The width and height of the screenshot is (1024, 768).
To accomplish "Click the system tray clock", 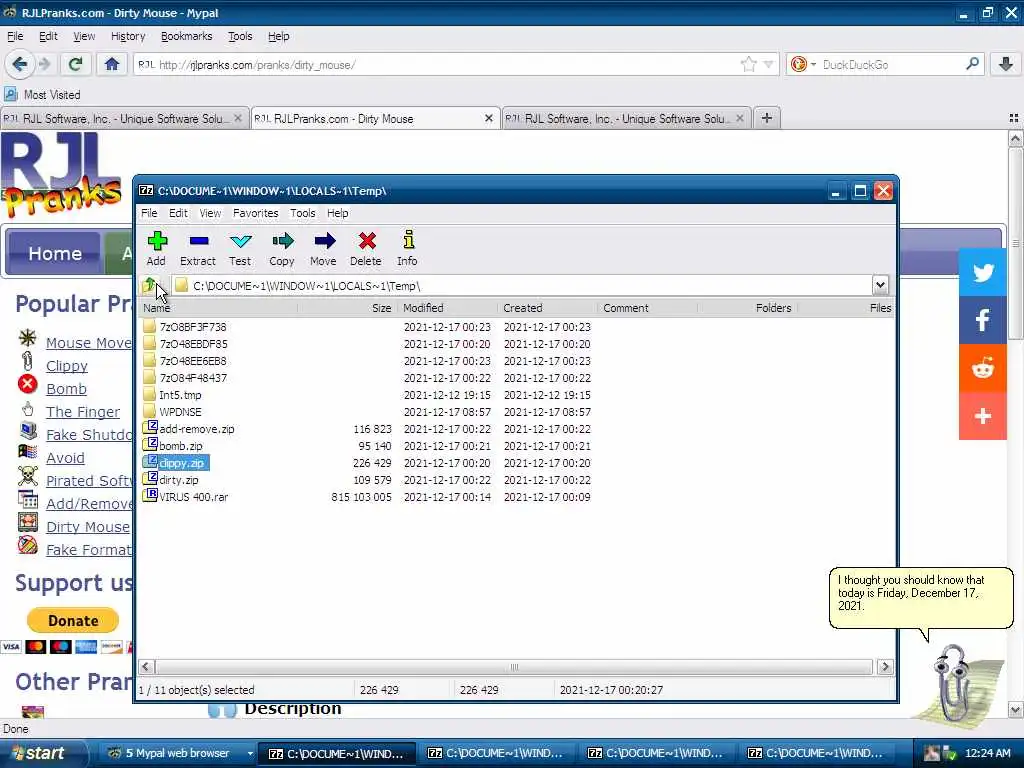I will pos(987,753).
